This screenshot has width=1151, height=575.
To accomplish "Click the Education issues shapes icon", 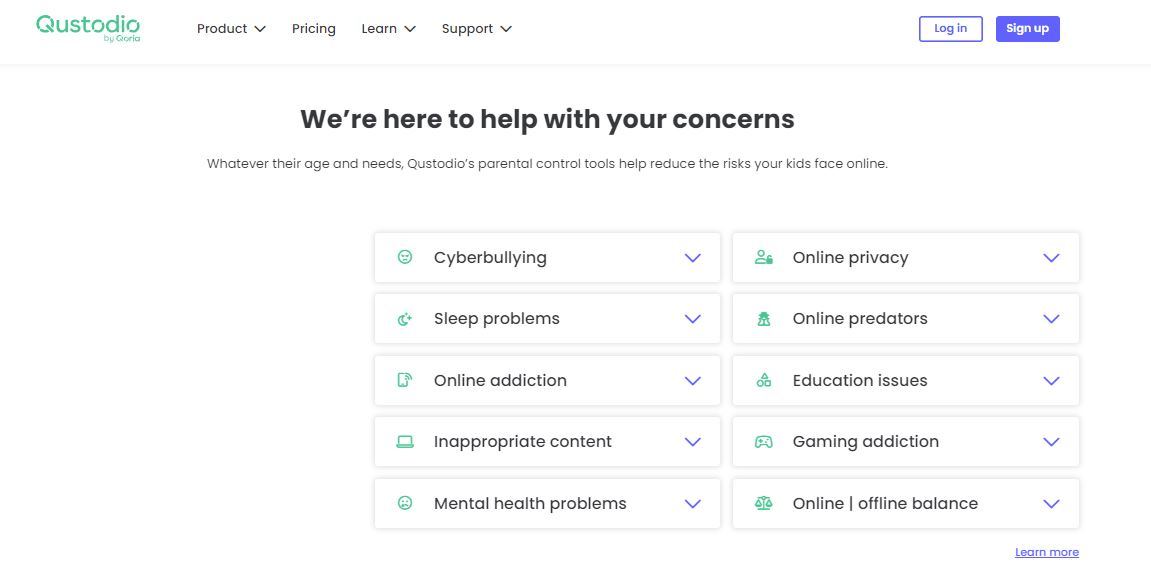I will point(763,380).
